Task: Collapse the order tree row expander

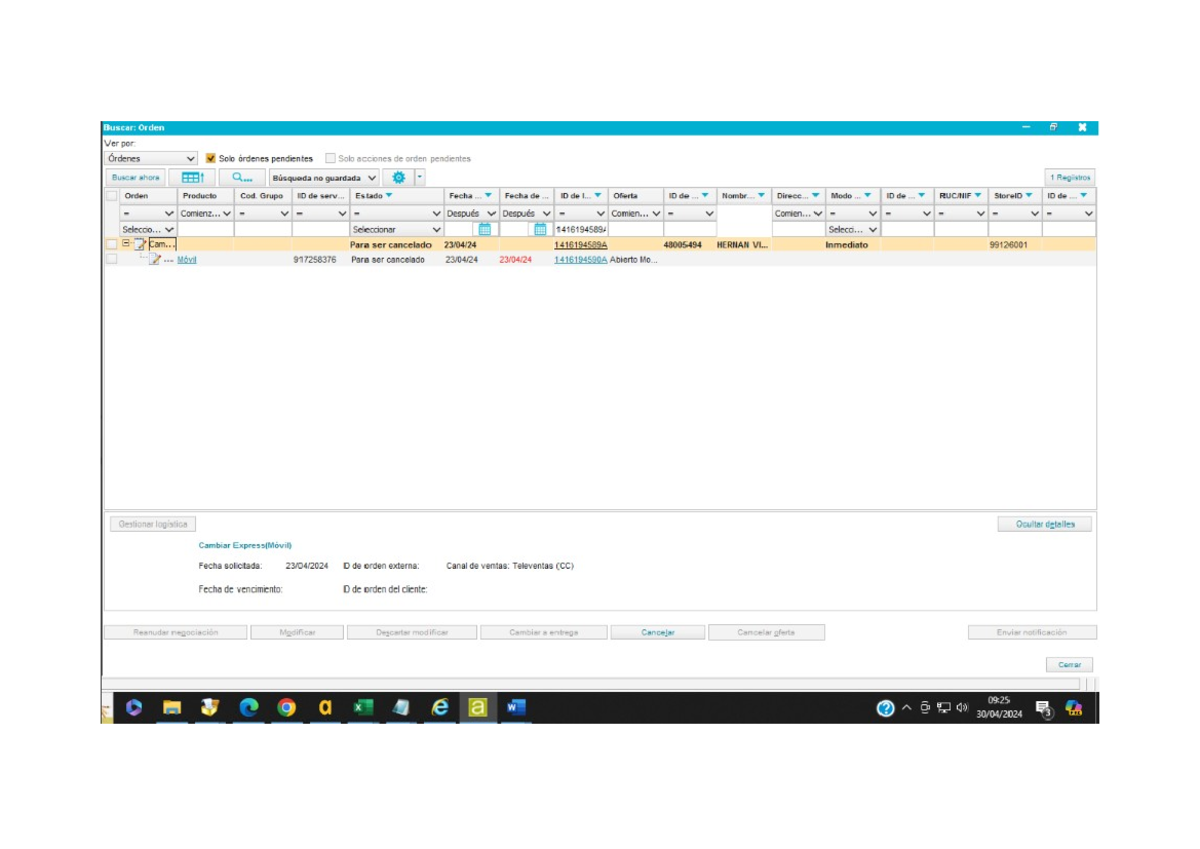Action: pyautogui.click(x=126, y=244)
